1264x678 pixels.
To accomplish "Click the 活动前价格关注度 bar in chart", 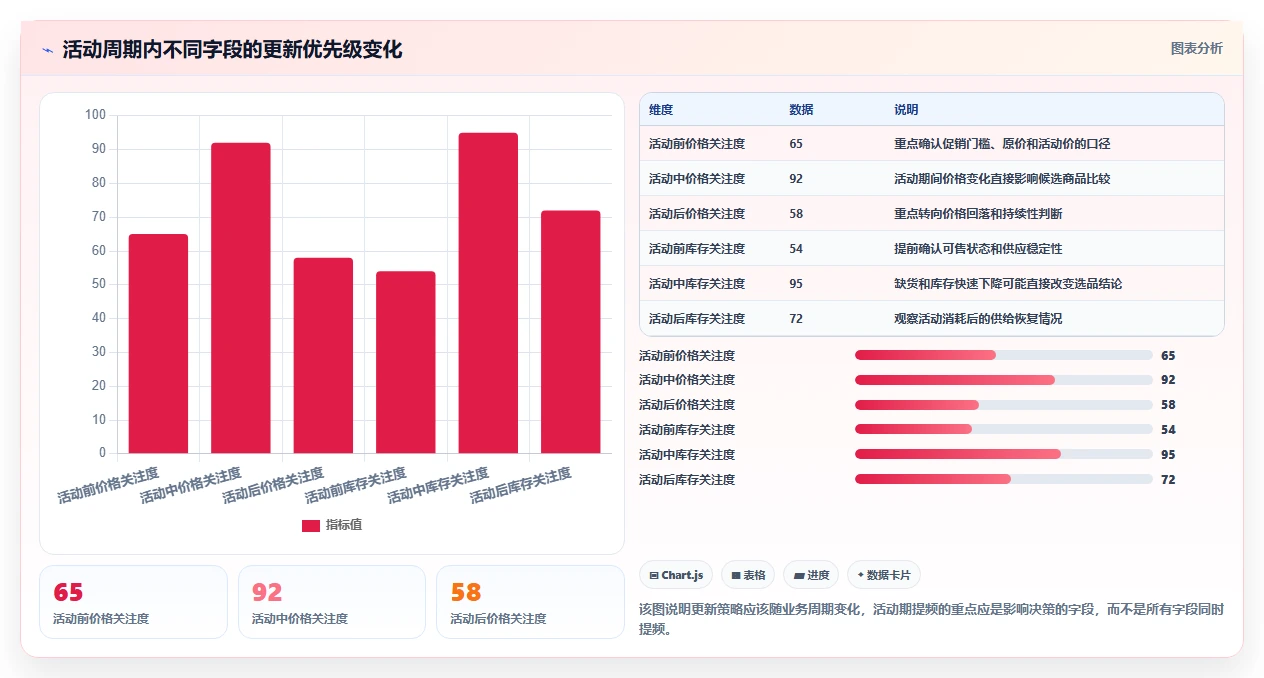I will click(159, 344).
